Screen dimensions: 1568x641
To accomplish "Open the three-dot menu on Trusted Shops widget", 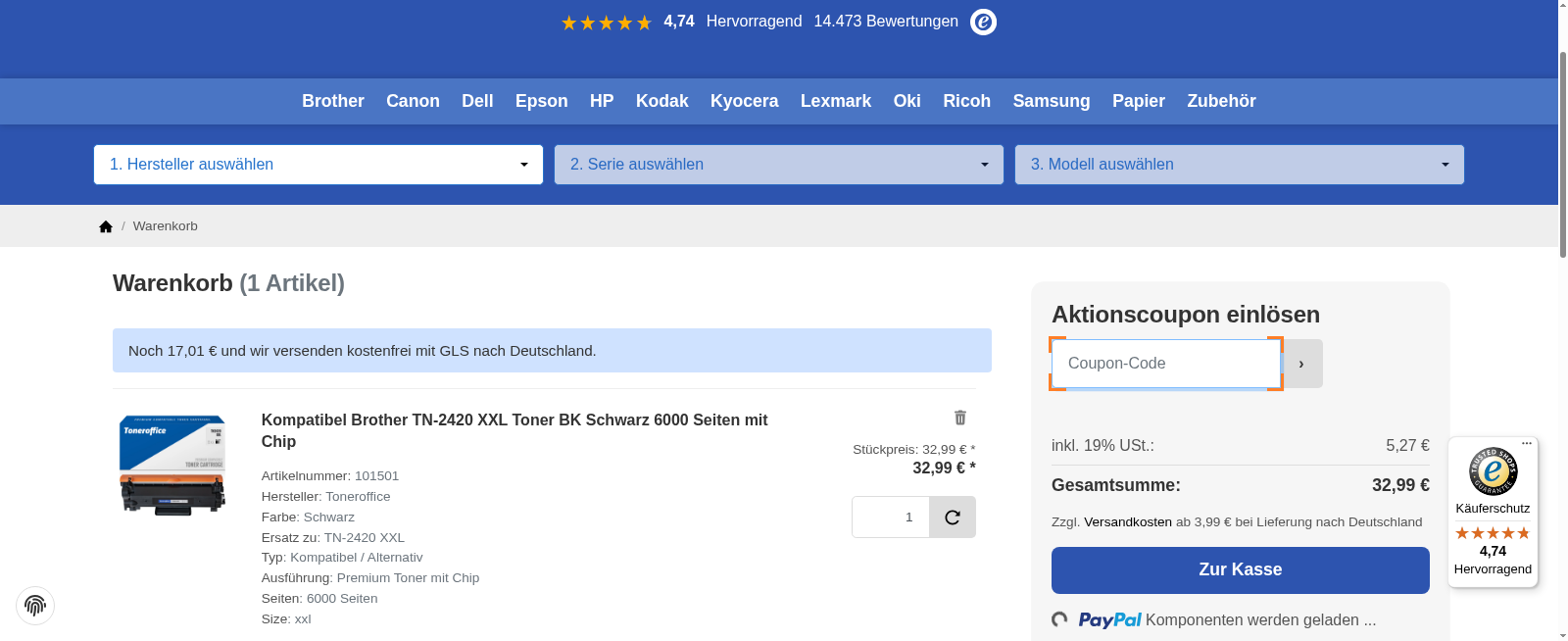I will tap(1527, 443).
